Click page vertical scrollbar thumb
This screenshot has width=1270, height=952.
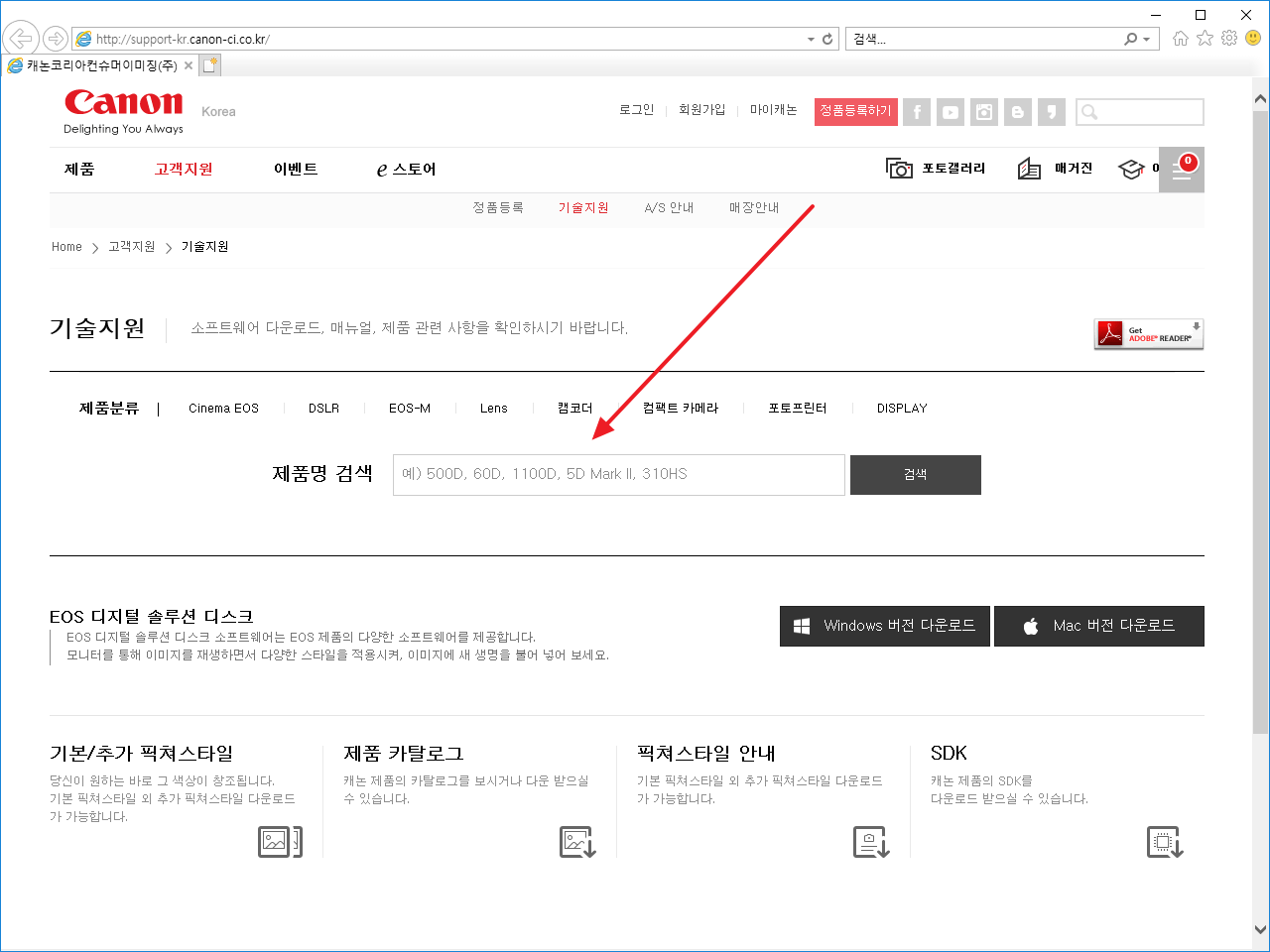pyautogui.click(x=1260, y=421)
